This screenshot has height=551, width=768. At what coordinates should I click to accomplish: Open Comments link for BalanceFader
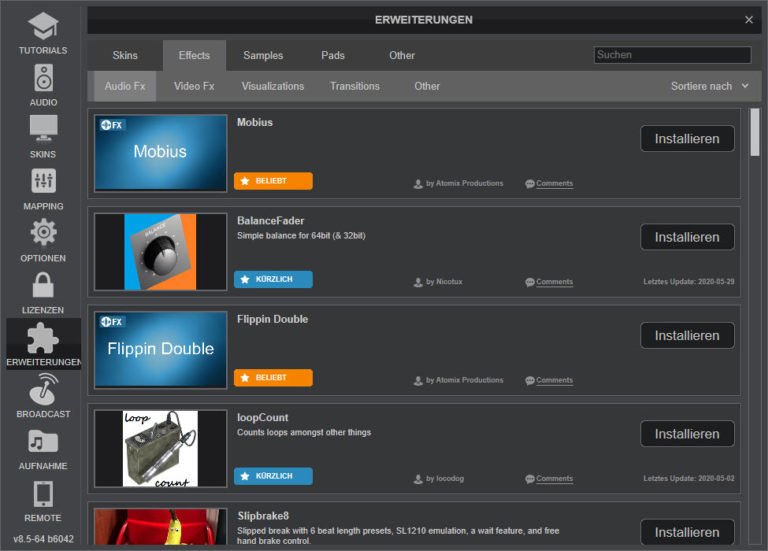pos(554,282)
